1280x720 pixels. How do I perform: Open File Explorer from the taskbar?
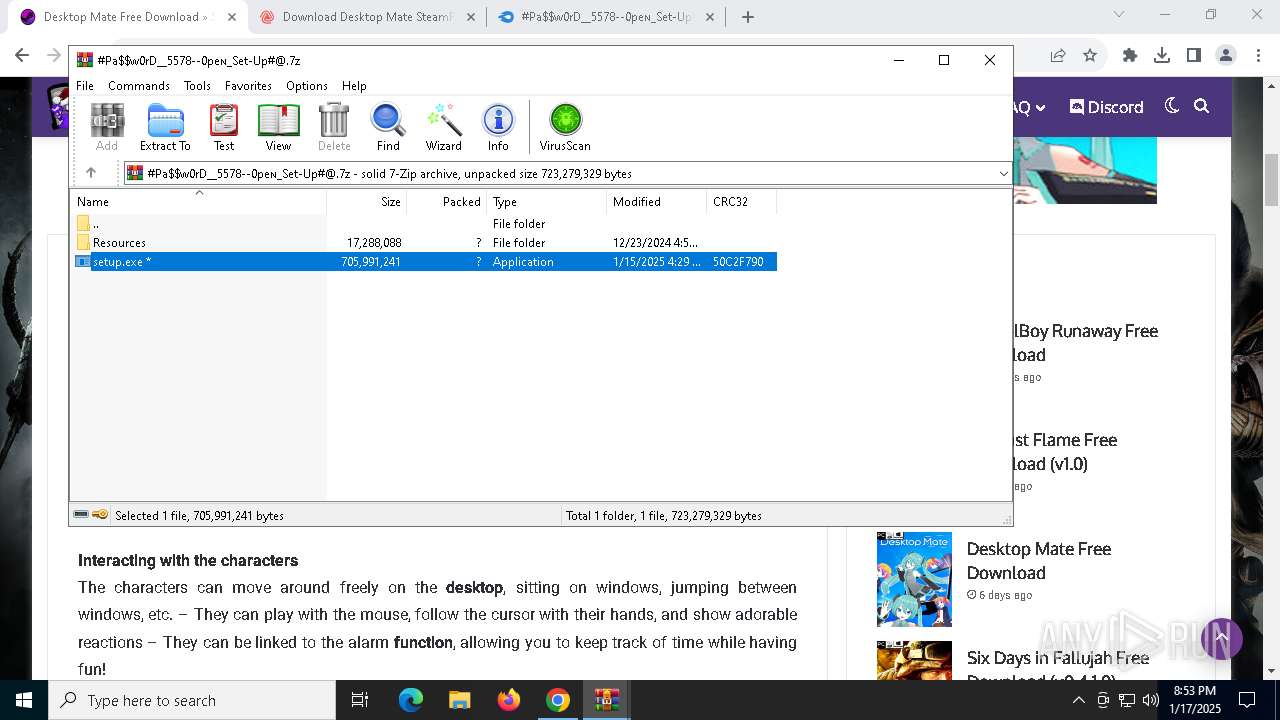point(459,700)
